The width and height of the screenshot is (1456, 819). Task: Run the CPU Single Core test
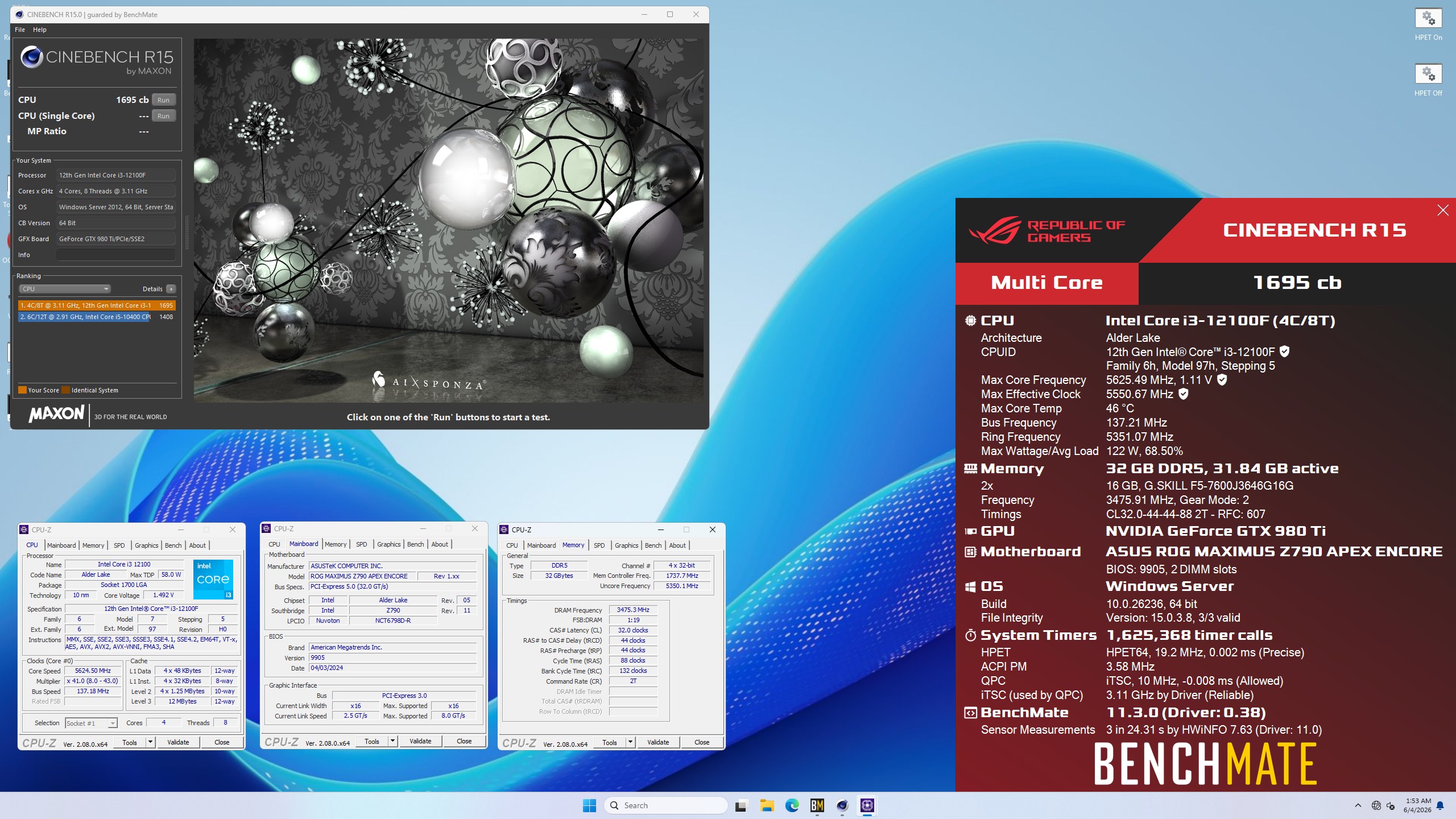pos(164,116)
